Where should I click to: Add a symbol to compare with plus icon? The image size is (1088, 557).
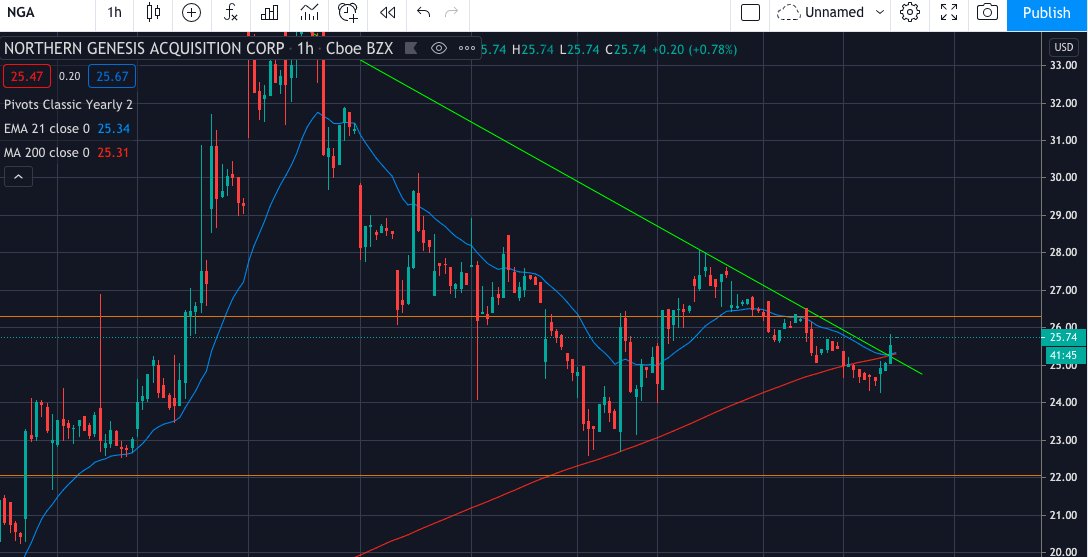coord(192,12)
